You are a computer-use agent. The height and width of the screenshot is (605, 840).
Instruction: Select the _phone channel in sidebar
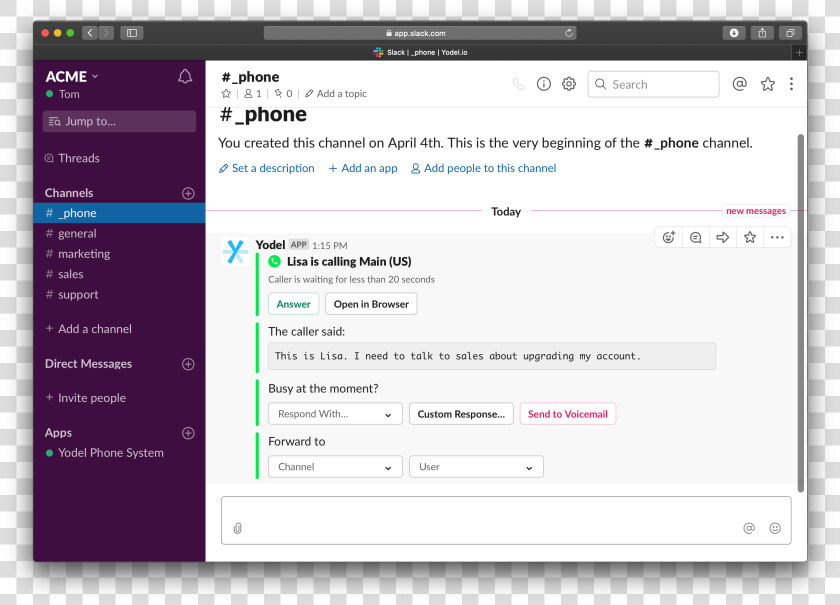click(x=119, y=213)
